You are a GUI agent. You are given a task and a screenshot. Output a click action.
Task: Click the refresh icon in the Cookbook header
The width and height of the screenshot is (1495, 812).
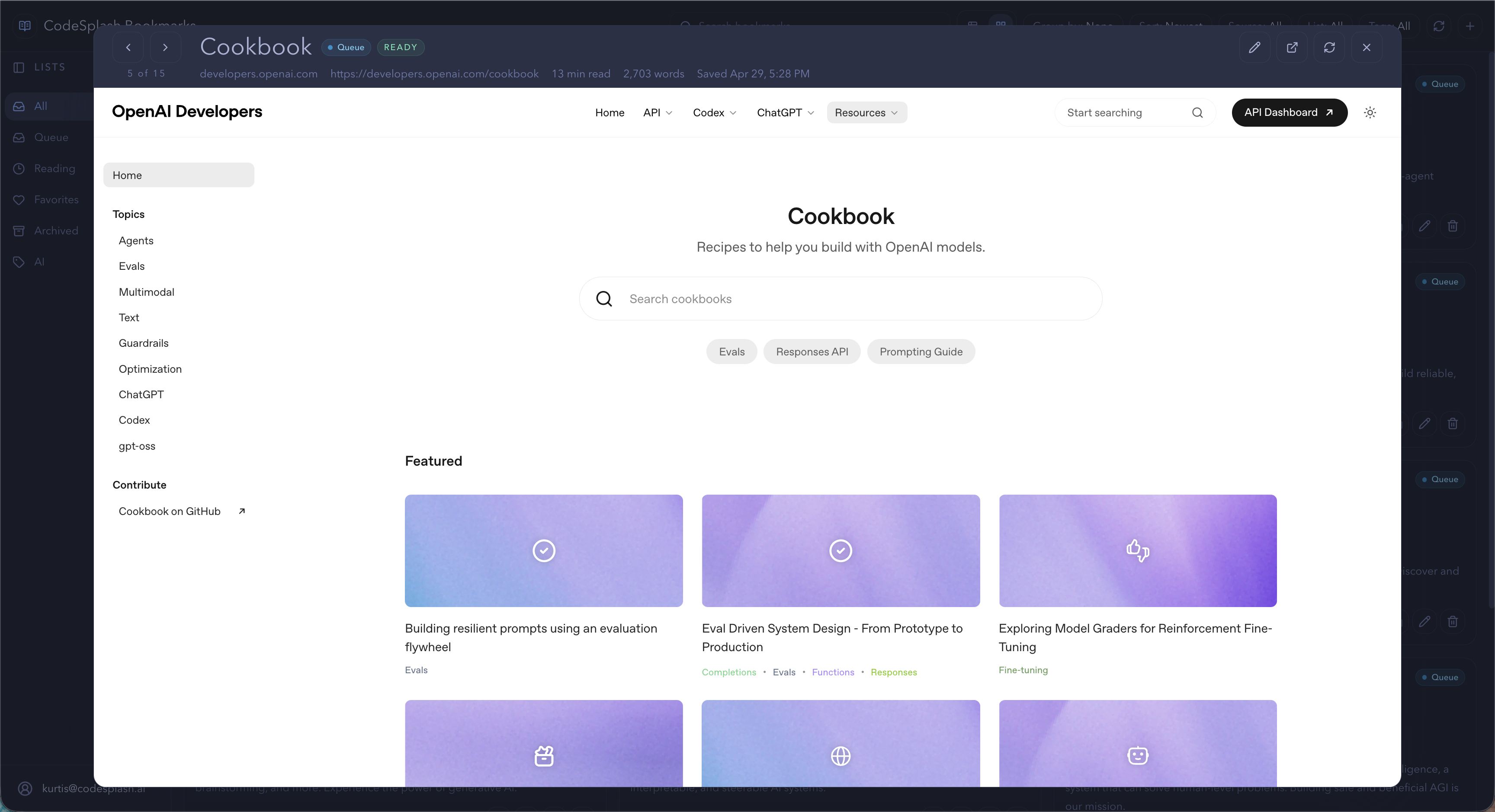pyautogui.click(x=1330, y=48)
